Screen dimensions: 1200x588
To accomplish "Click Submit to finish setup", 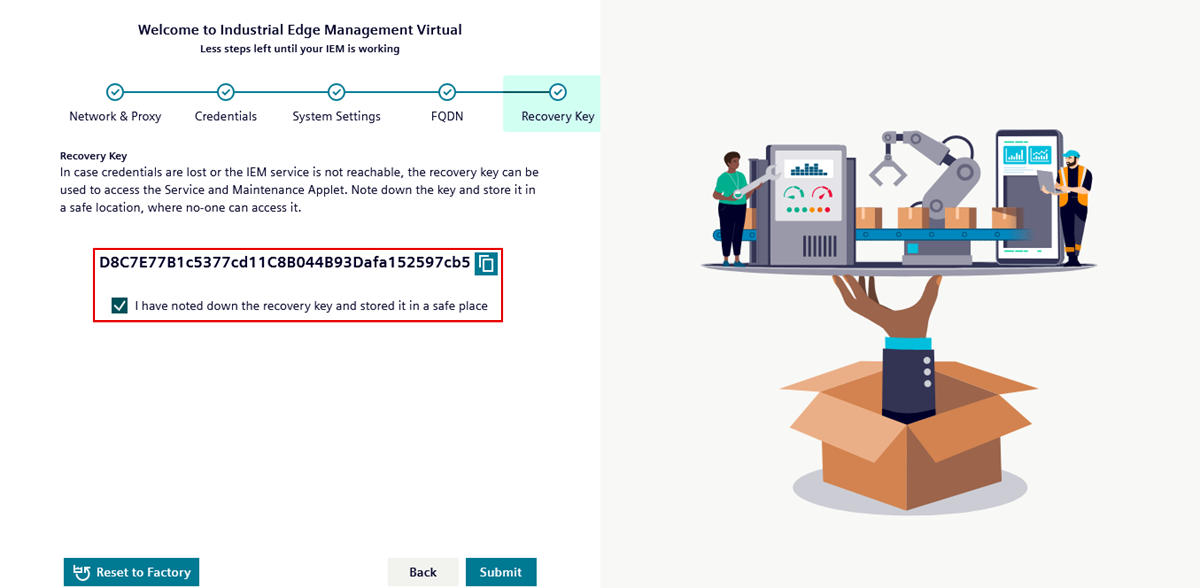I will (x=501, y=572).
